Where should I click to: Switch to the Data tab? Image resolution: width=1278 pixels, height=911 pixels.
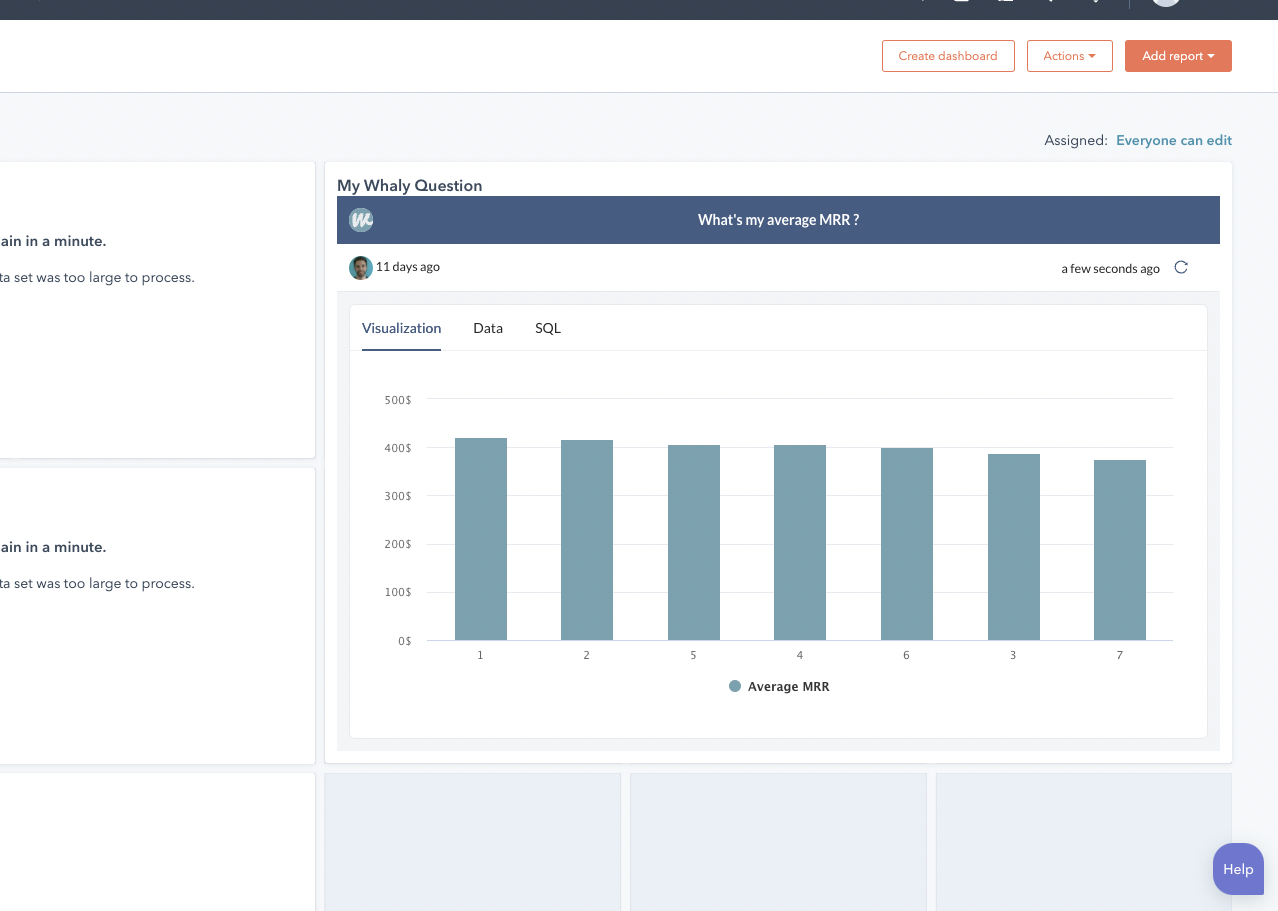pos(488,328)
